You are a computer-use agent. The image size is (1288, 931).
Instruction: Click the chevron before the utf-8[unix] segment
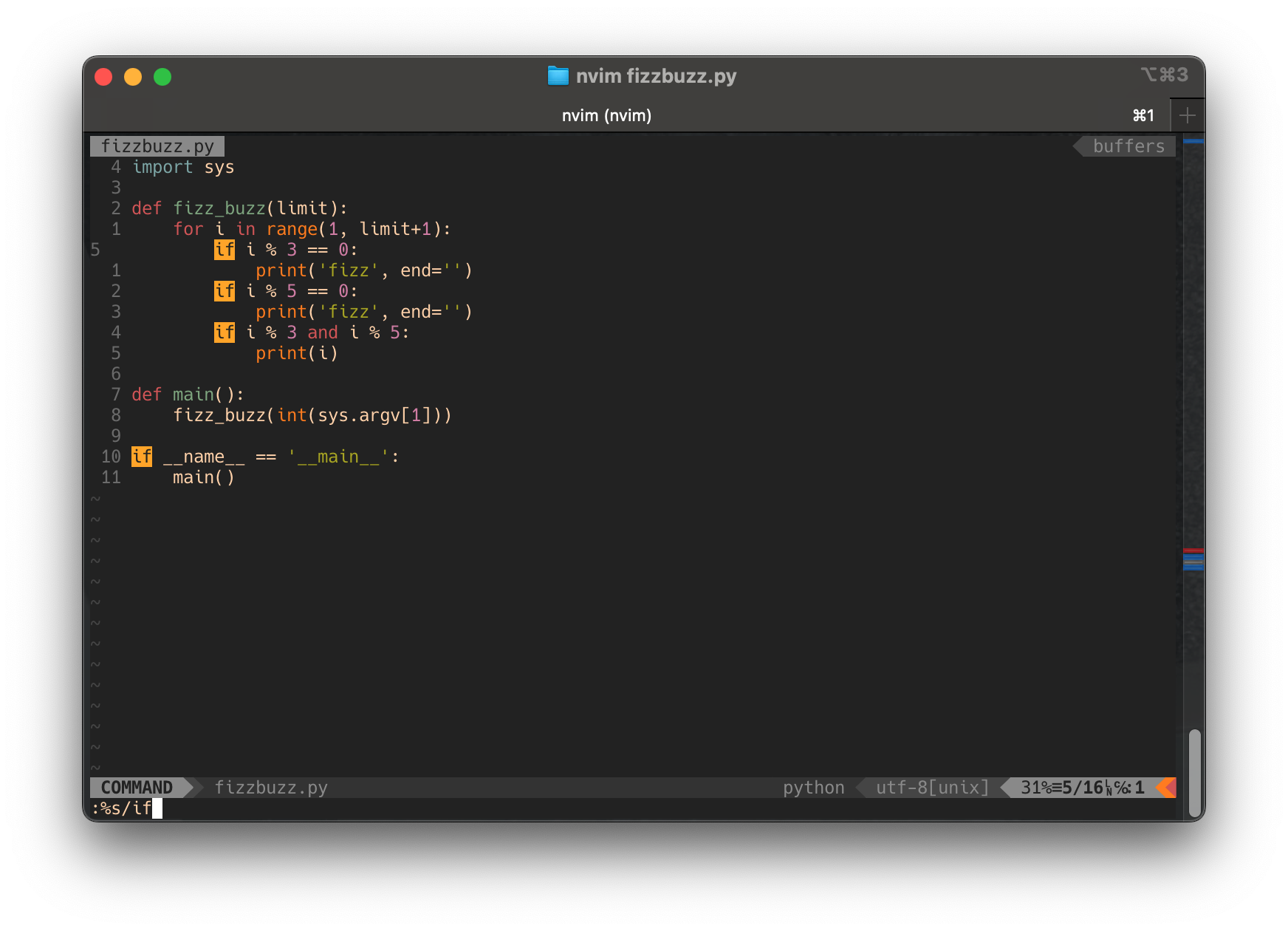(861, 788)
